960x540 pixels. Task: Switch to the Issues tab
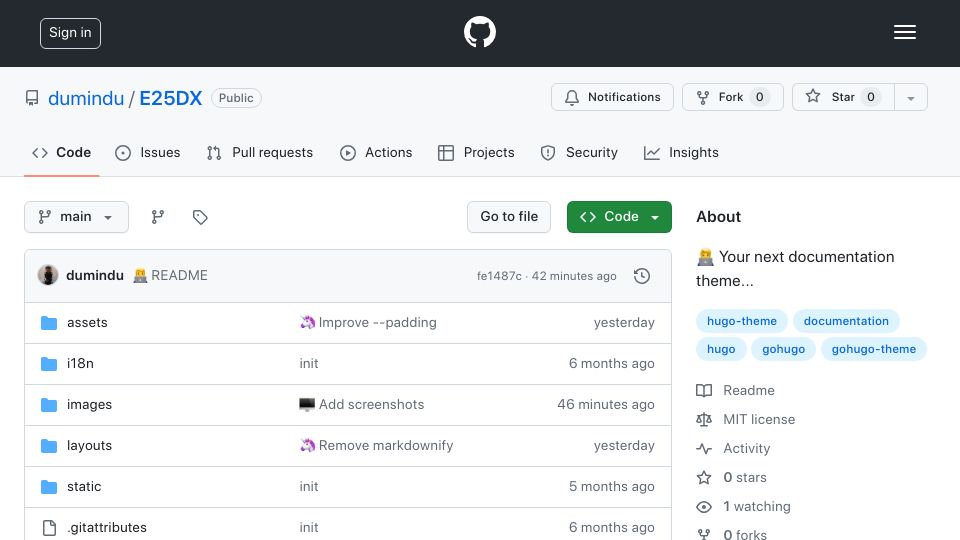pos(148,152)
